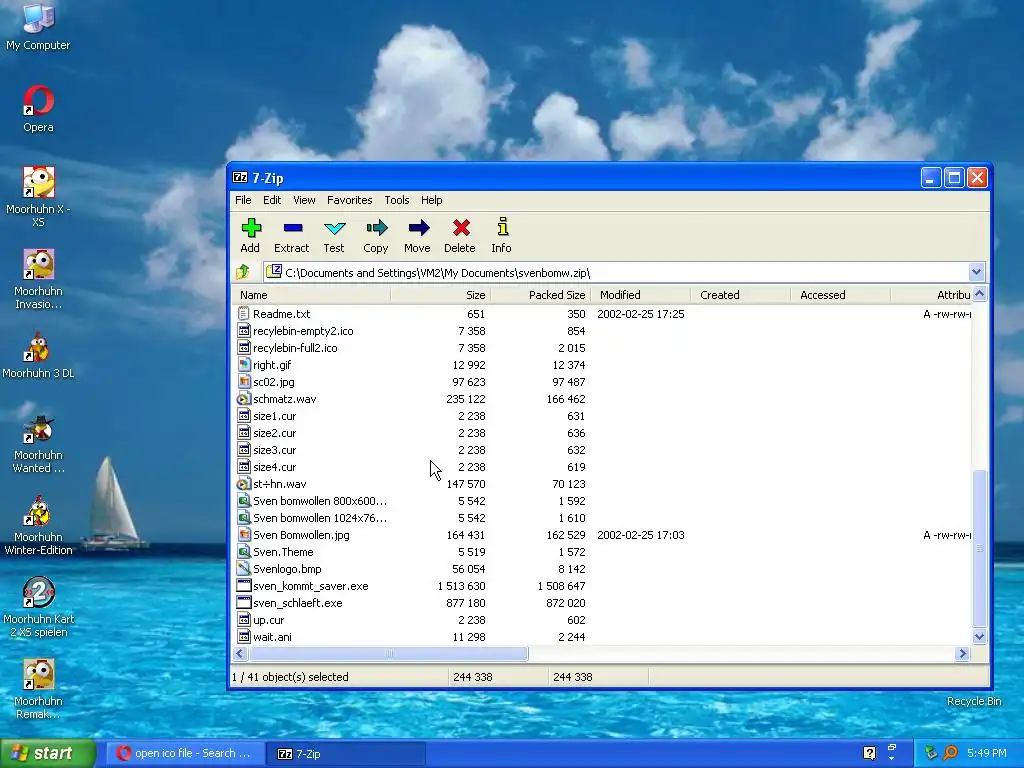This screenshot has height=768, width=1024.
Task: Sort by Size column header
Action: pyautogui.click(x=440, y=295)
